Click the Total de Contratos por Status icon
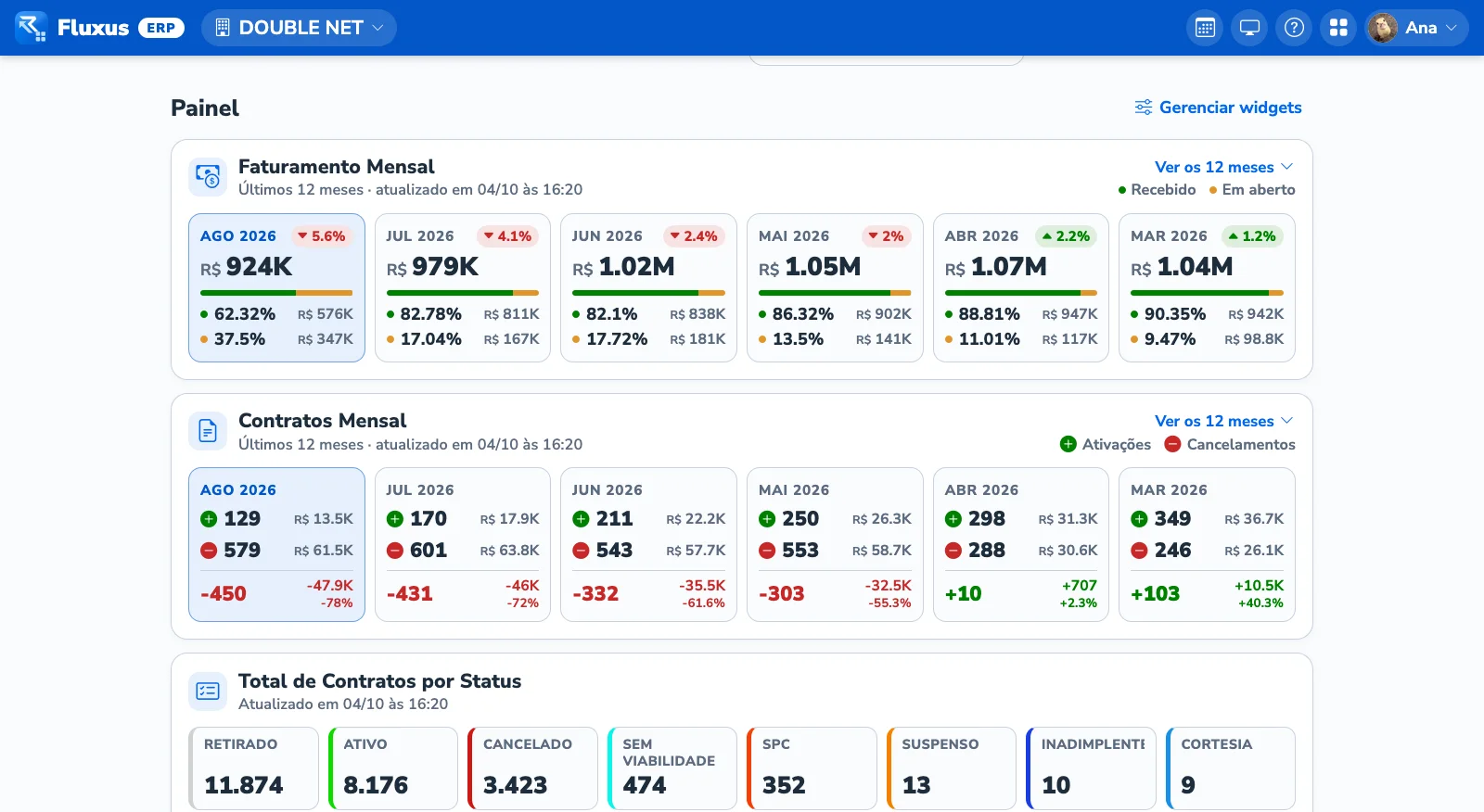The image size is (1484, 812). (208, 691)
